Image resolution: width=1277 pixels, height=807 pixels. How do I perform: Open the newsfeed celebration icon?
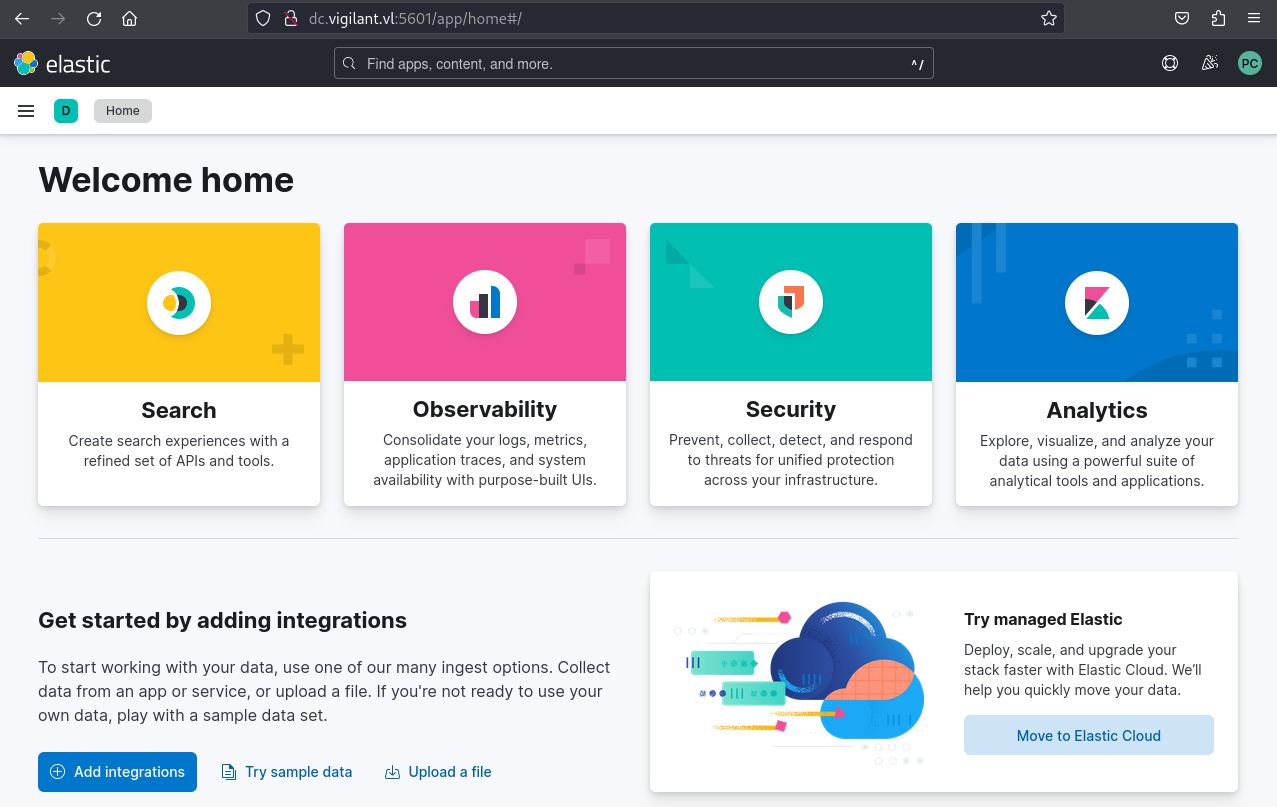(x=1210, y=64)
